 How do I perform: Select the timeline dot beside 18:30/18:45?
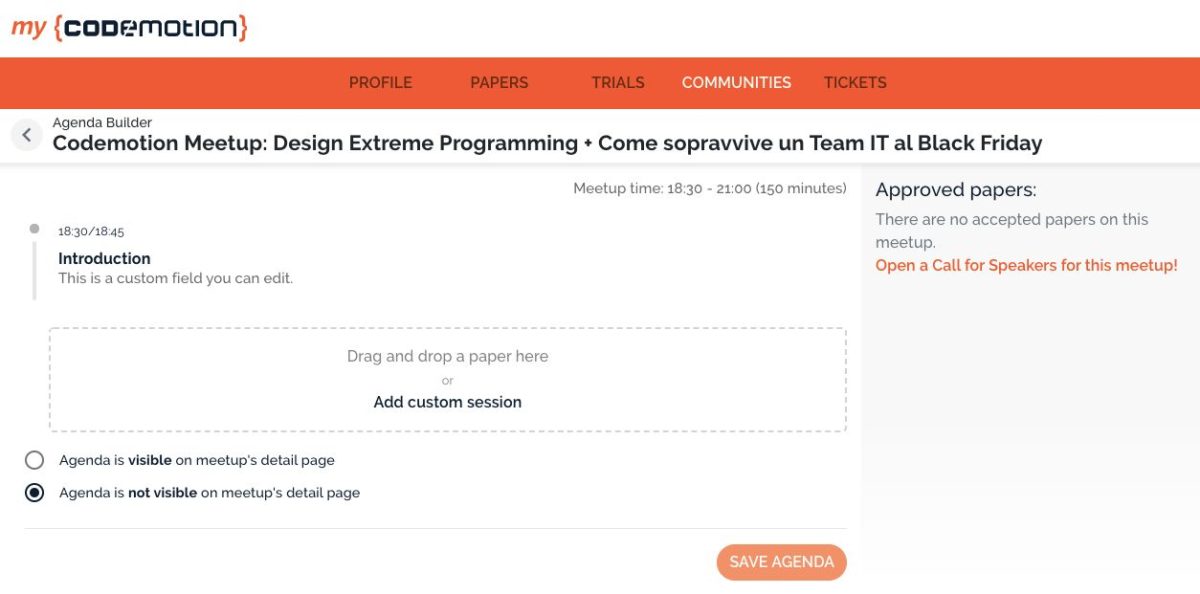coord(34,230)
